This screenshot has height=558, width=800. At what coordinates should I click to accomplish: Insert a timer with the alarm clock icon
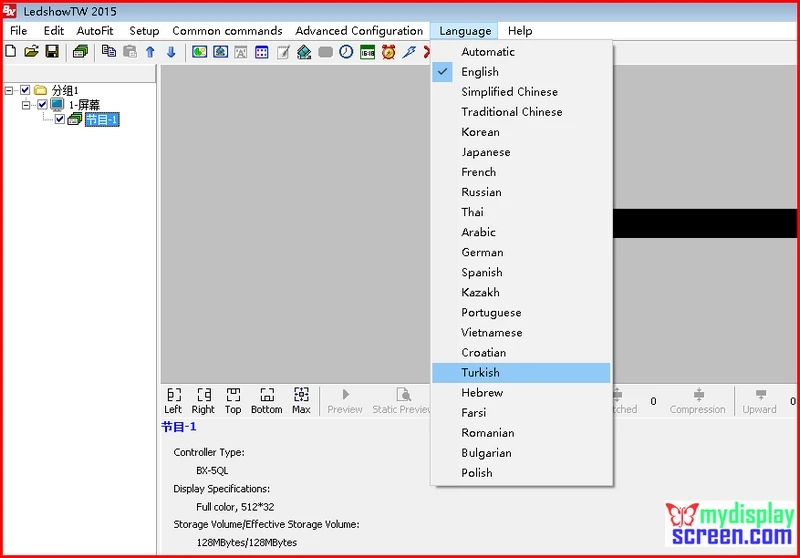tap(388, 52)
